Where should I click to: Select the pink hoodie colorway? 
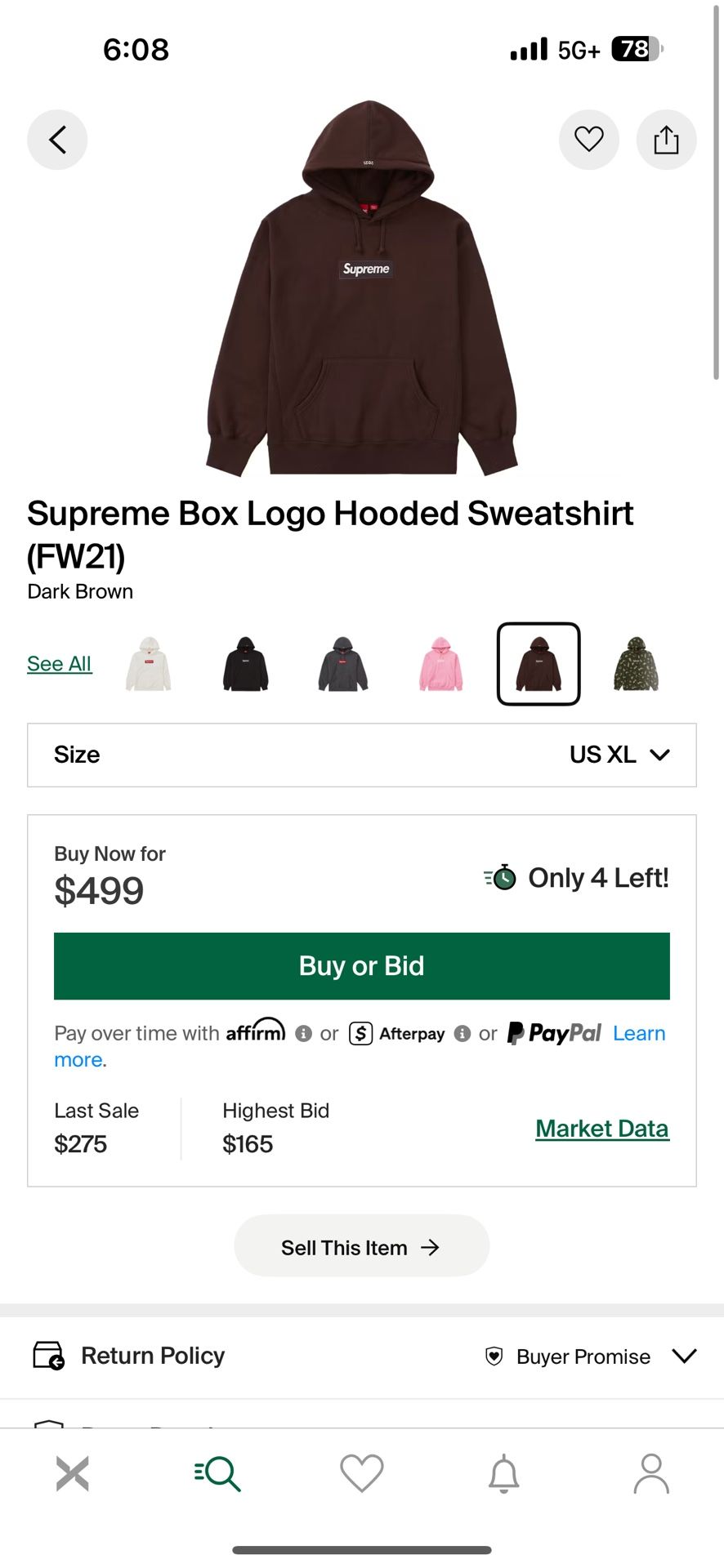440,664
